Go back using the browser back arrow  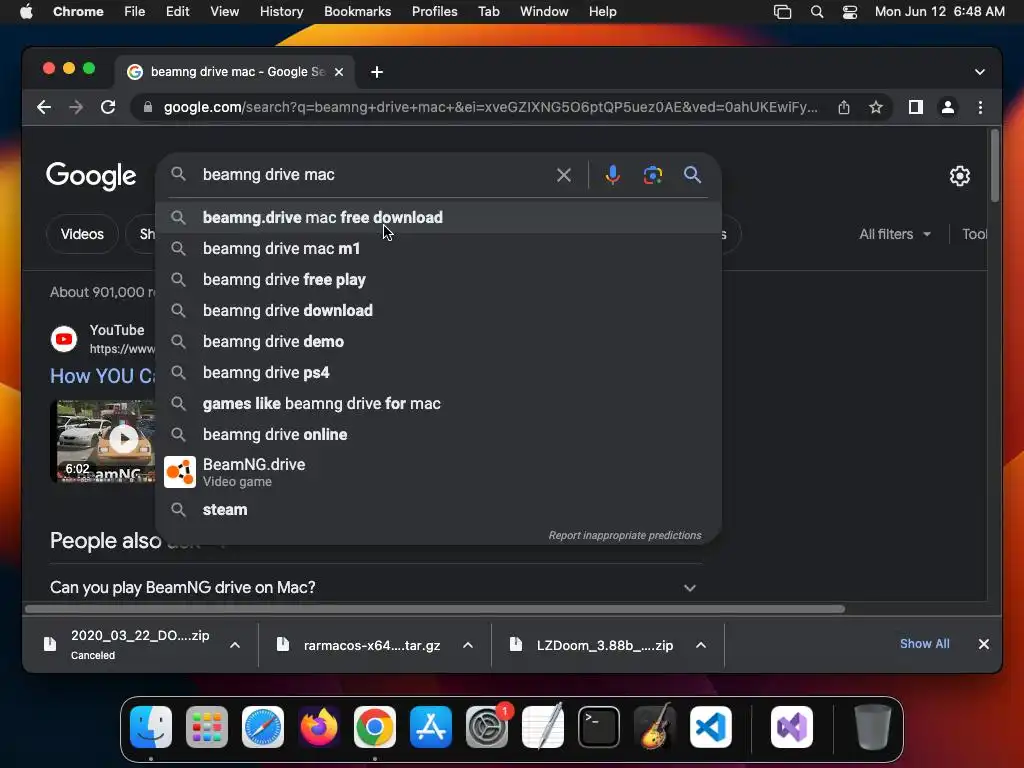[44, 107]
